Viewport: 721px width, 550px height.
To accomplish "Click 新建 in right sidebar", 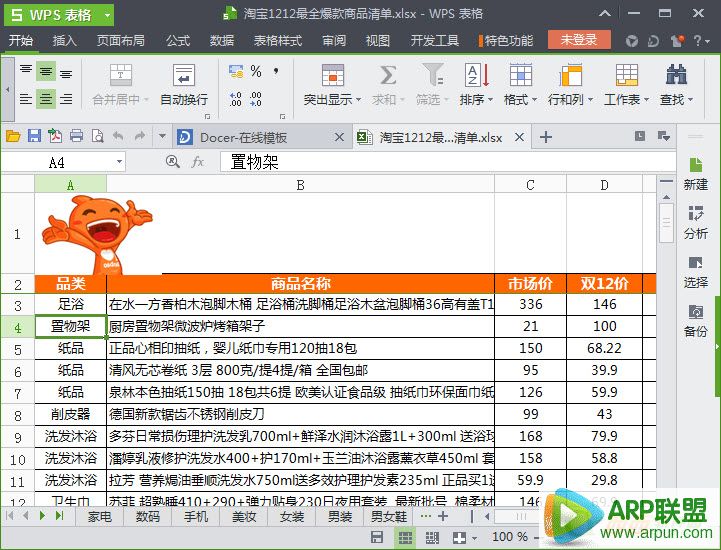I will (x=695, y=173).
